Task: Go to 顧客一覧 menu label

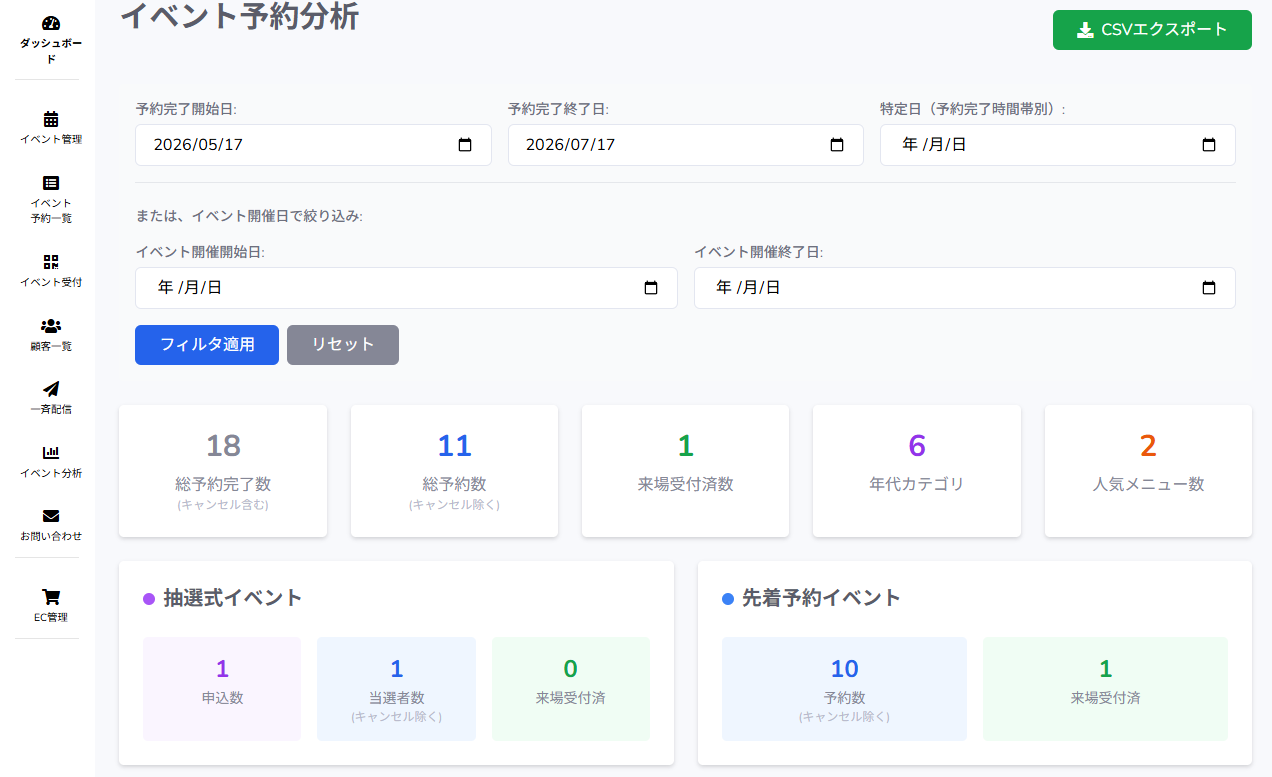Action: [x=51, y=346]
